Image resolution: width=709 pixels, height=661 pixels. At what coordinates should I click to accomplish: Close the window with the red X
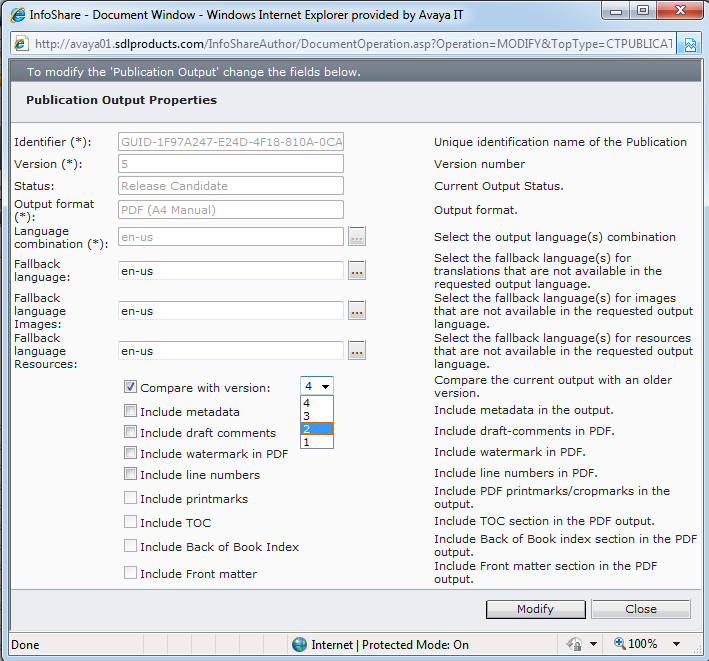coord(680,11)
